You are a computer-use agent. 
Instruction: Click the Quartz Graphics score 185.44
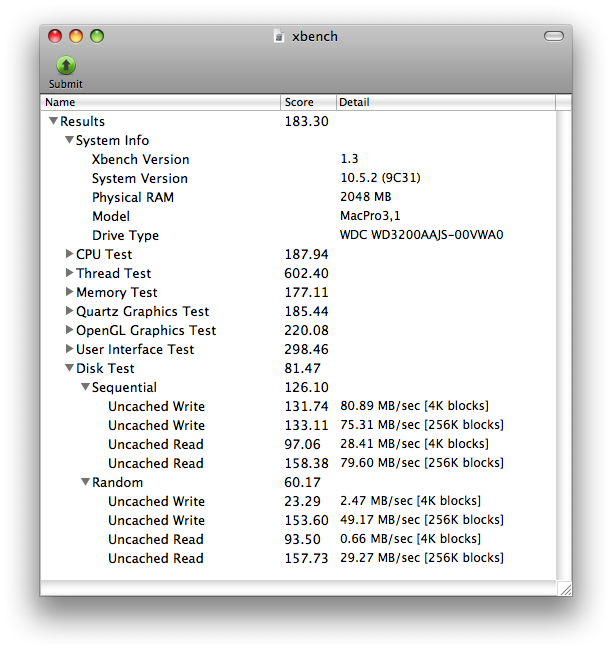(x=306, y=311)
